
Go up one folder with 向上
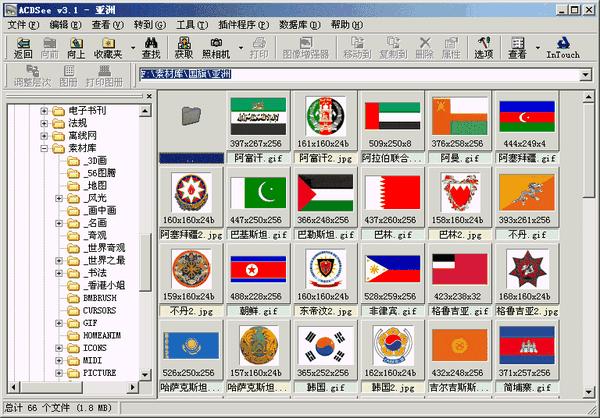(76, 46)
